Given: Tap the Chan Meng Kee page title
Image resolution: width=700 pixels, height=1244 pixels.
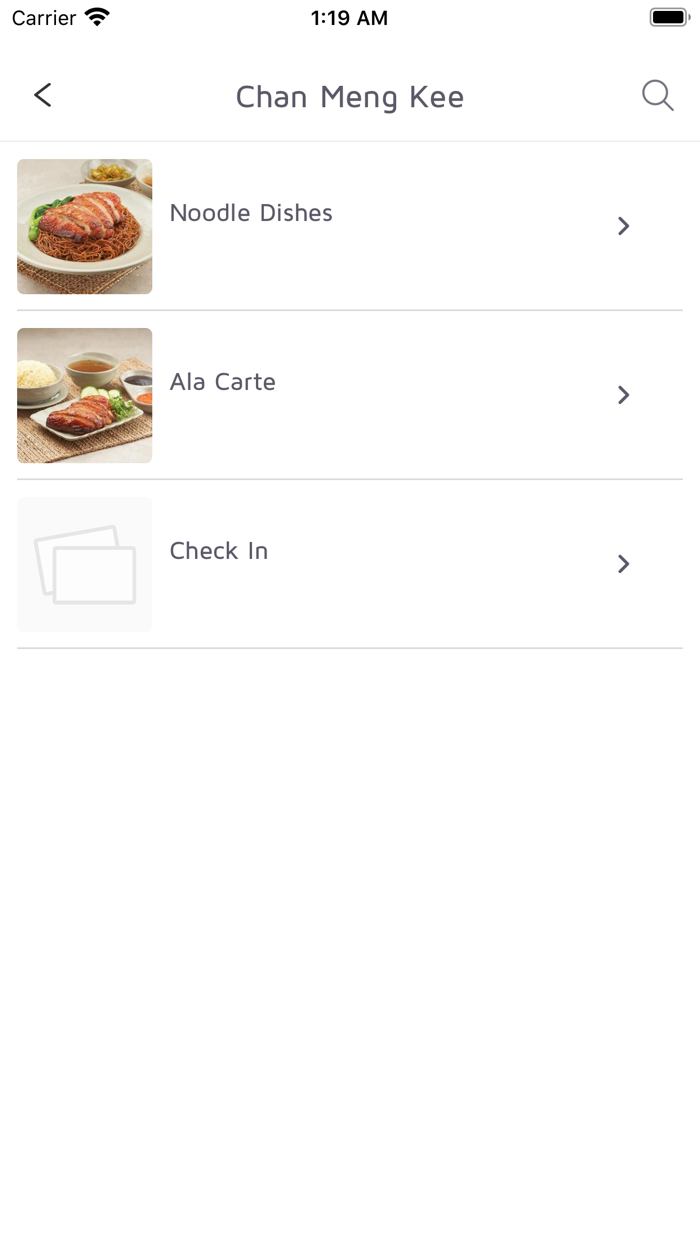Looking at the screenshot, I should coord(350,97).
